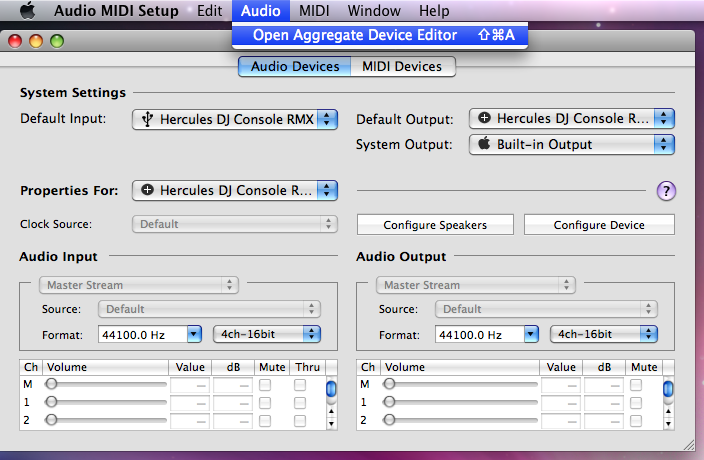This screenshot has width=704, height=460.
Task: Click the yellow minimize window button
Action: tap(37, 41)
